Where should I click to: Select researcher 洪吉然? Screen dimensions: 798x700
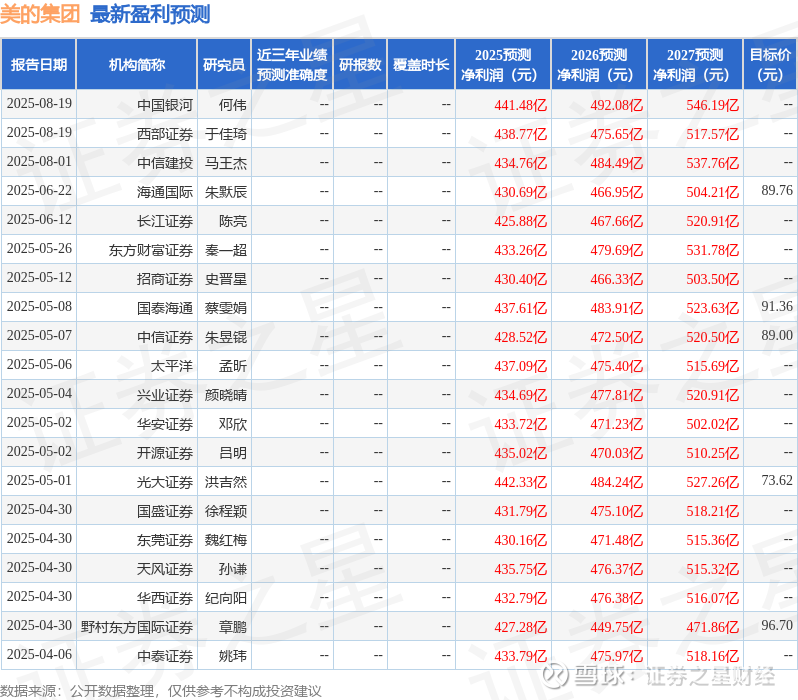pyautogui.click(x=226, y=482)
